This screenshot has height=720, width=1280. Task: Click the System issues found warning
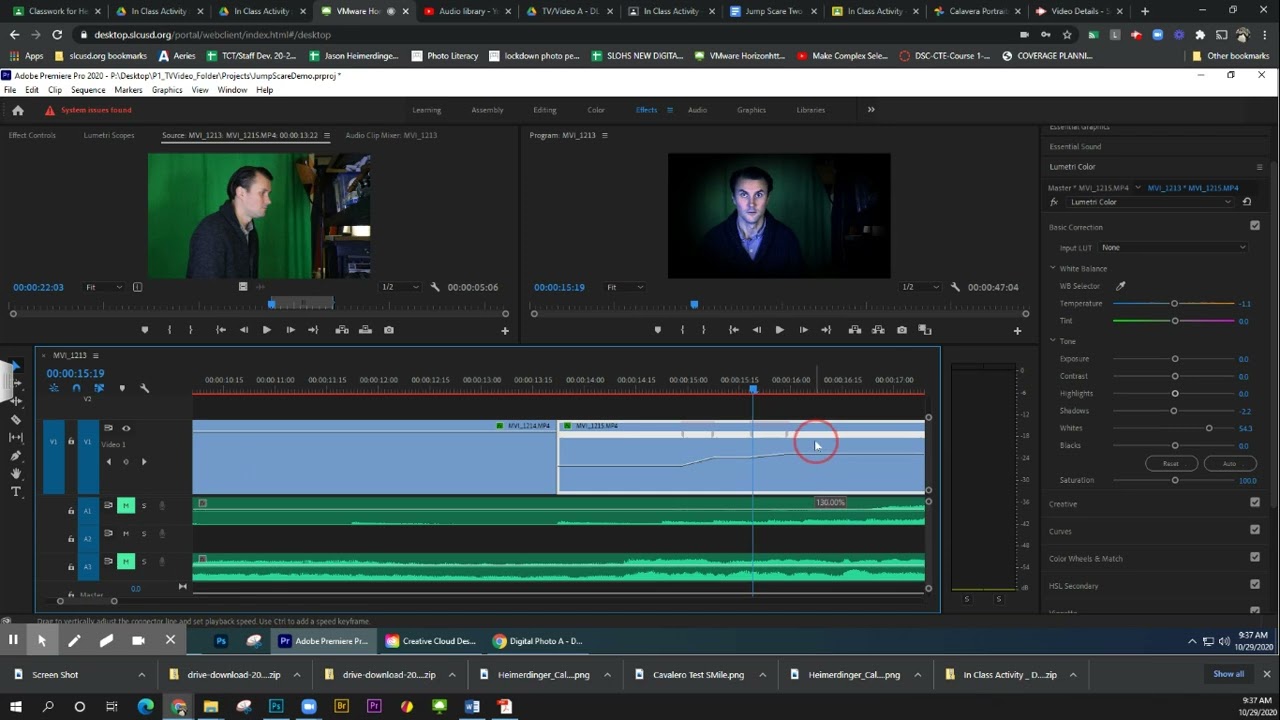96,110
